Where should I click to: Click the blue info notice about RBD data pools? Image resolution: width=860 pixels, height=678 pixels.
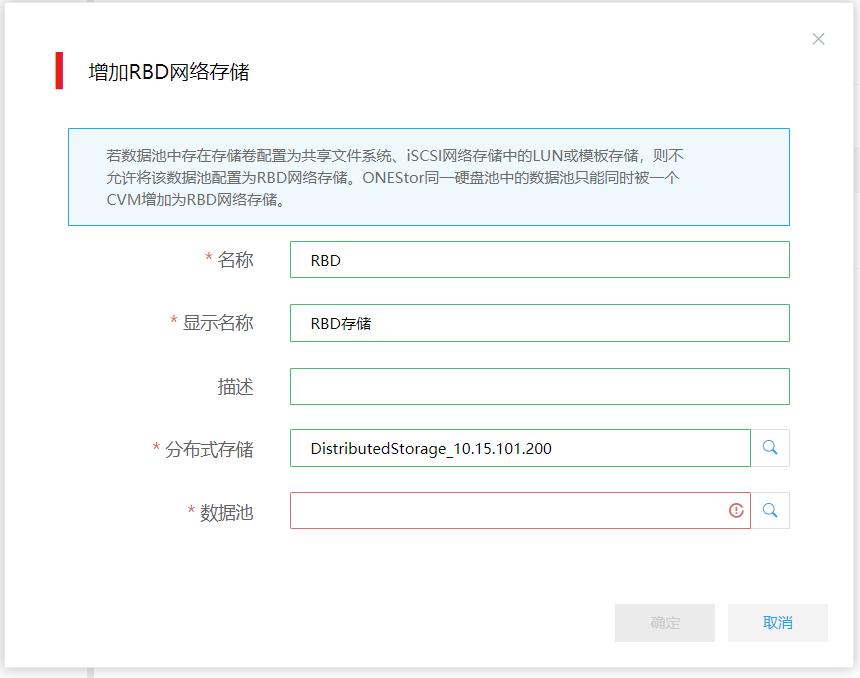tap(428, 177)
